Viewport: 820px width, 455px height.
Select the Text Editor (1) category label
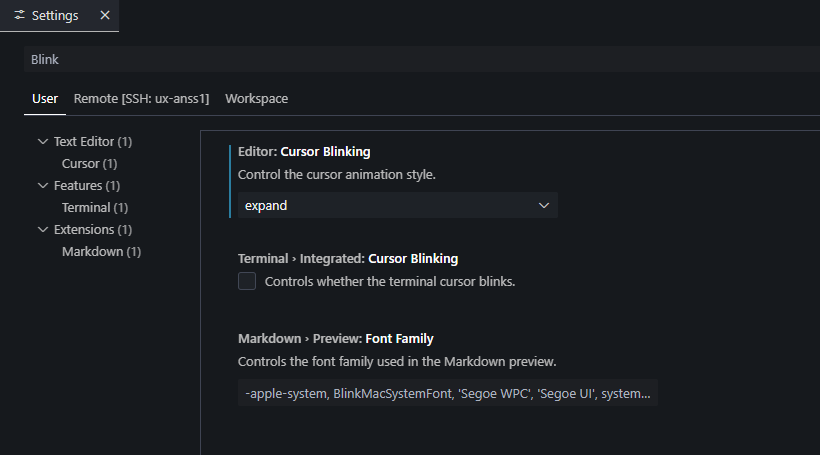(x=92, y=142)
